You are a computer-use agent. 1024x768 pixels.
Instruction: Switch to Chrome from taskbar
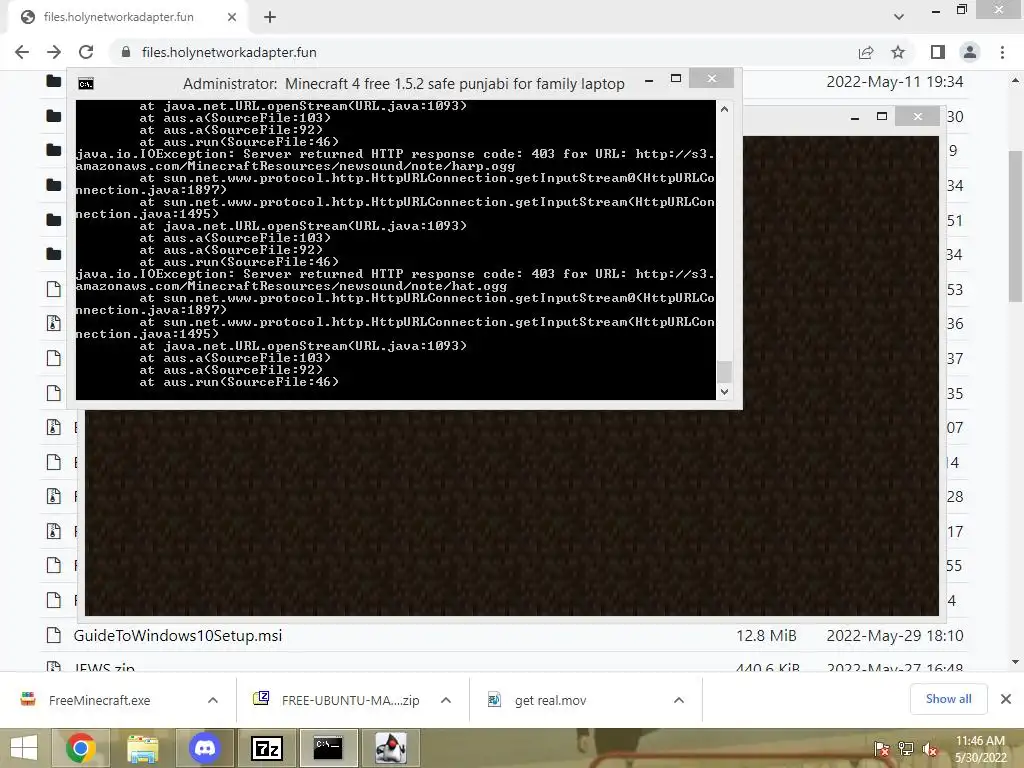click(81, 748)
